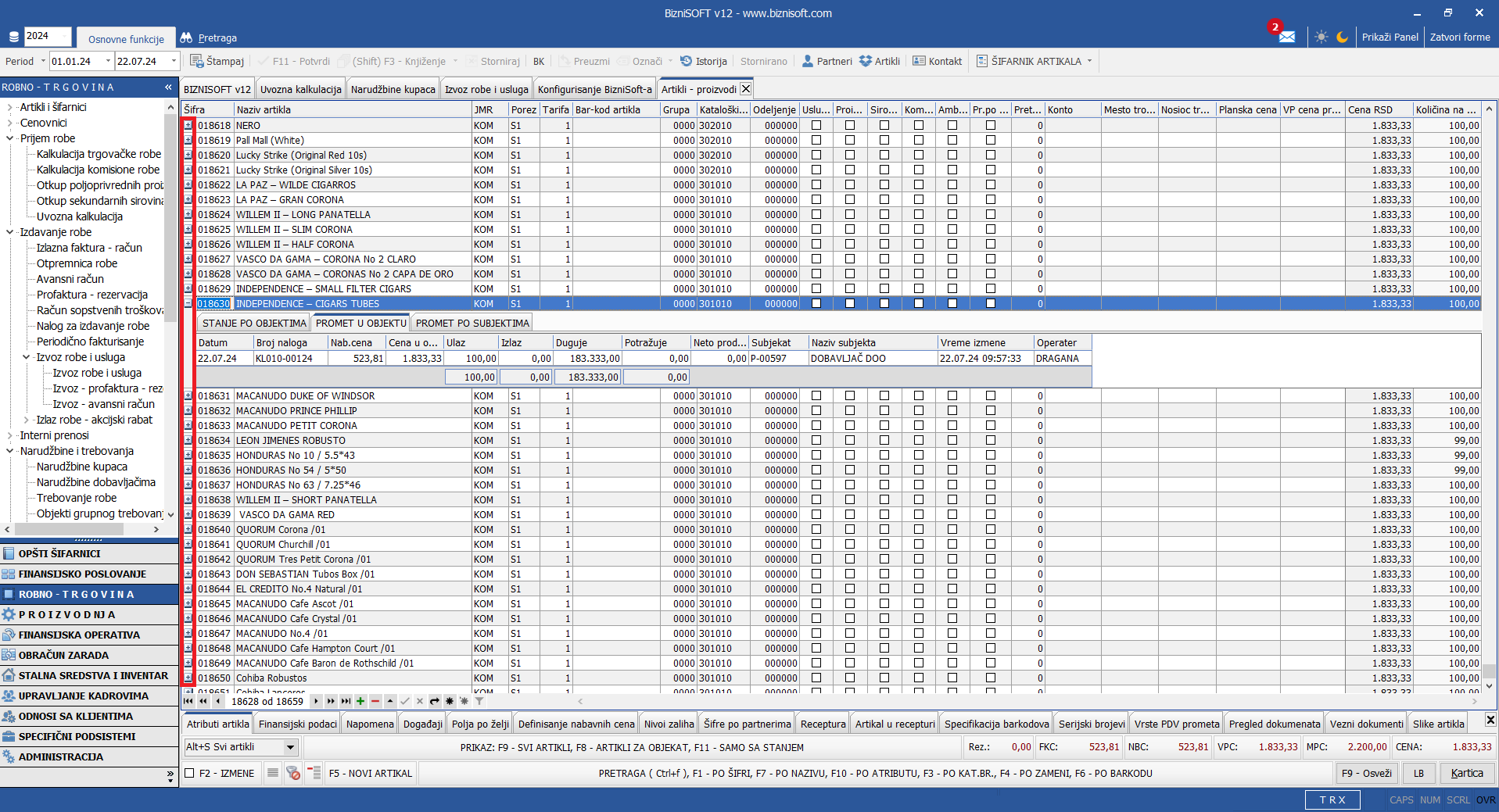Click the F9 - Osveži button
Image resolution: width=1499 pixels, height=812 pixels.
1365,773
